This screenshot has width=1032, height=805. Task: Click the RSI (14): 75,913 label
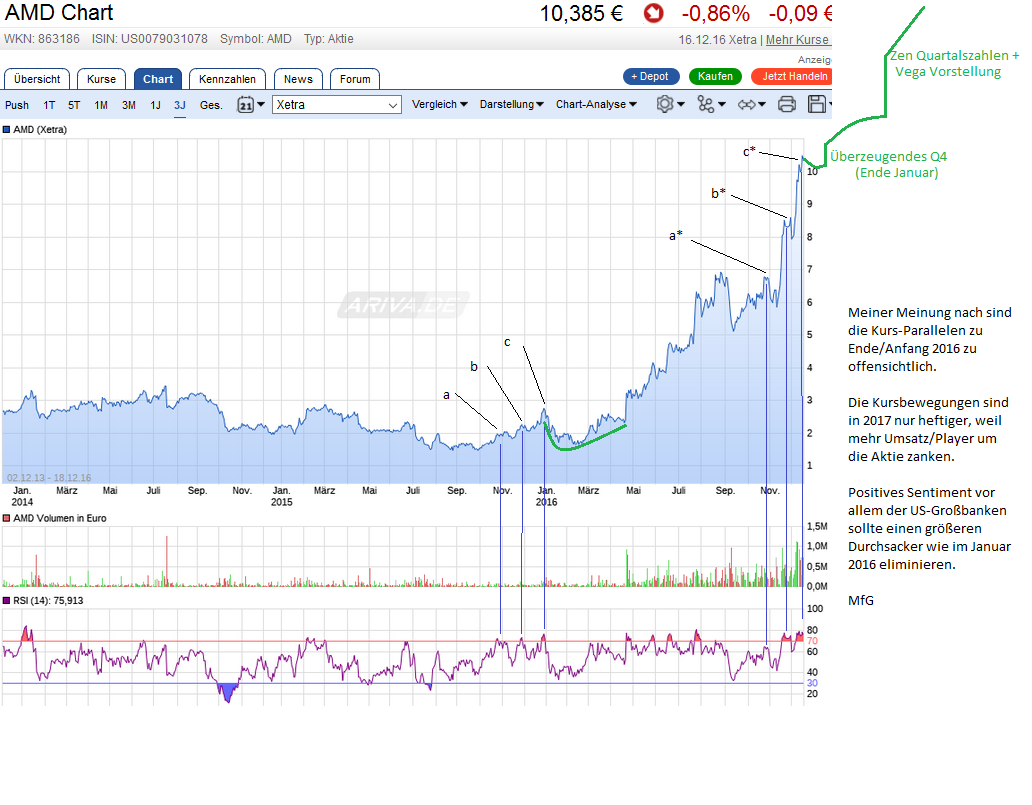coord(48,601)
